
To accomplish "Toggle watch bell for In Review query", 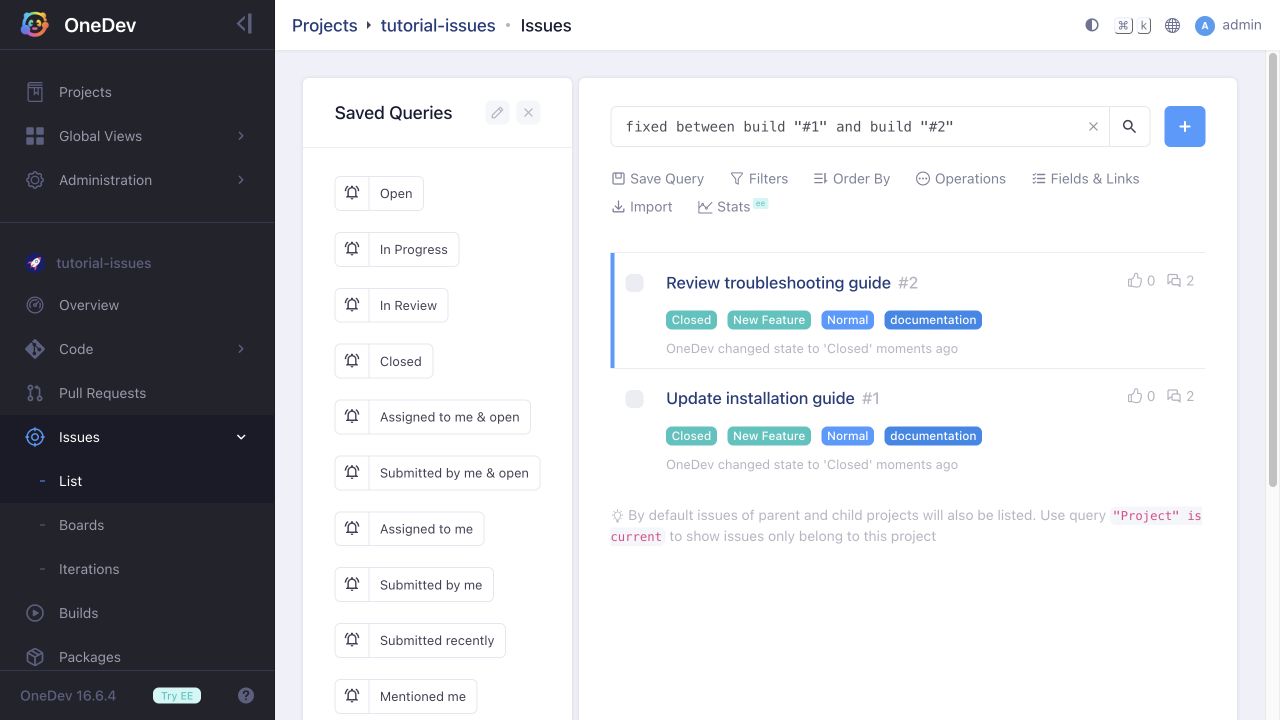I will click(x=352, y=305).
